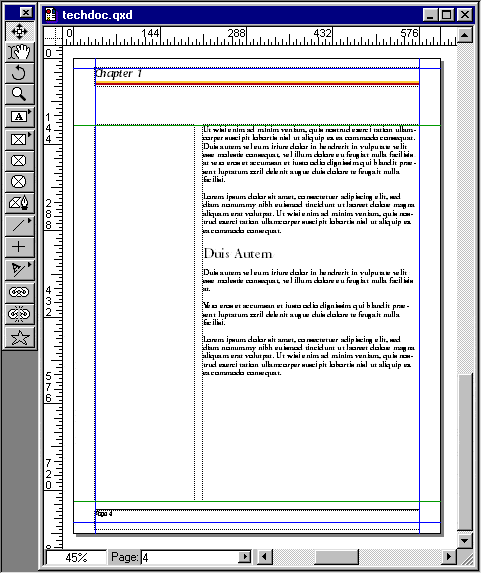Screen dimensions: 482x574
Task: Activate the Linking chain tool
Action: [x=19, y=292]
